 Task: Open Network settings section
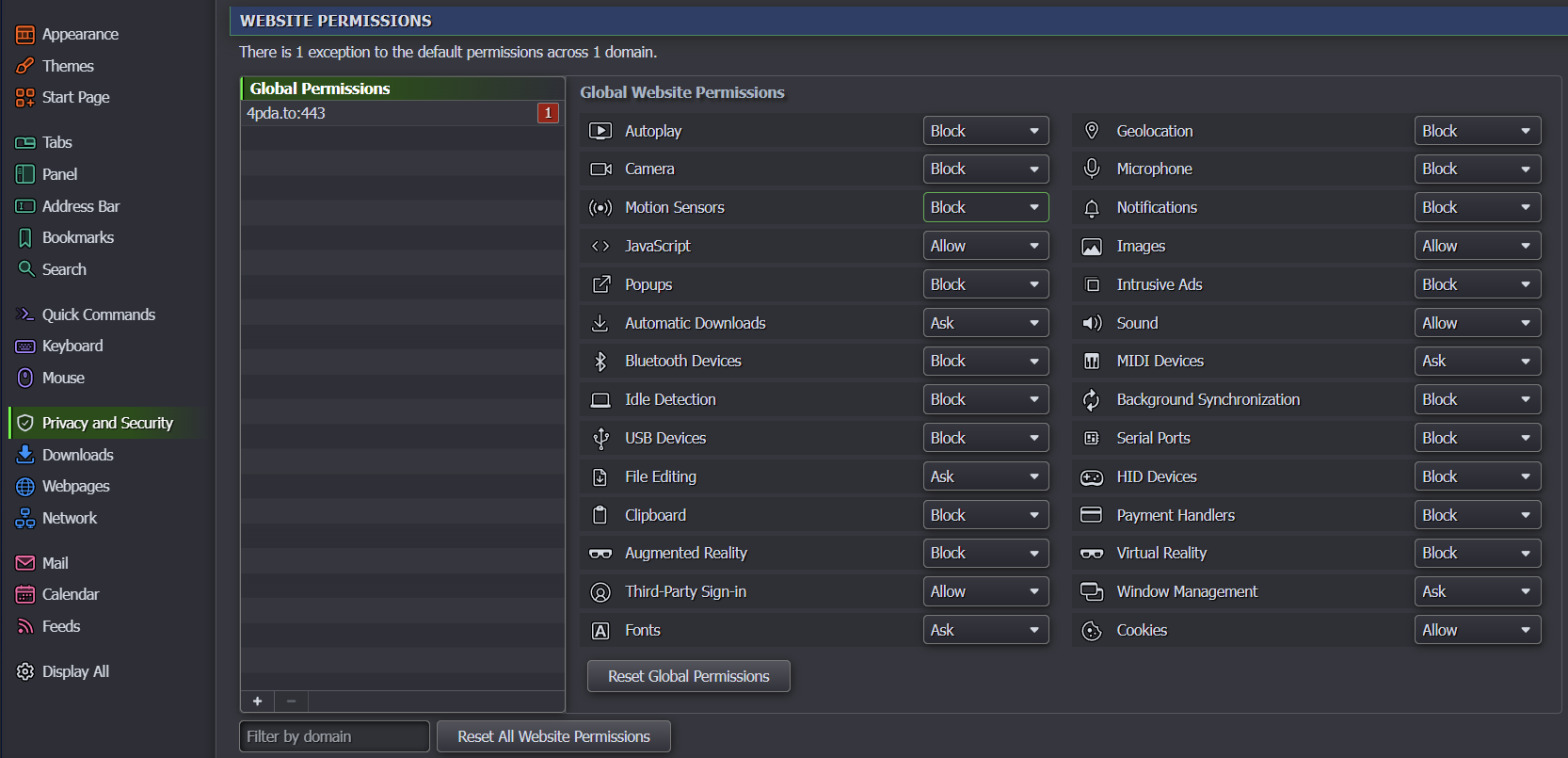56,518
